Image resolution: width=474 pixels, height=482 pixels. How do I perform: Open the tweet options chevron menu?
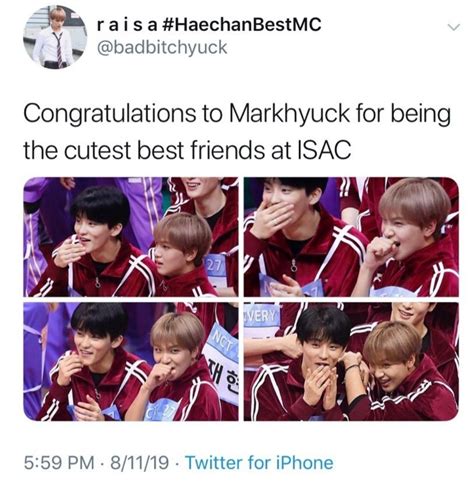[x=454, y=27]
